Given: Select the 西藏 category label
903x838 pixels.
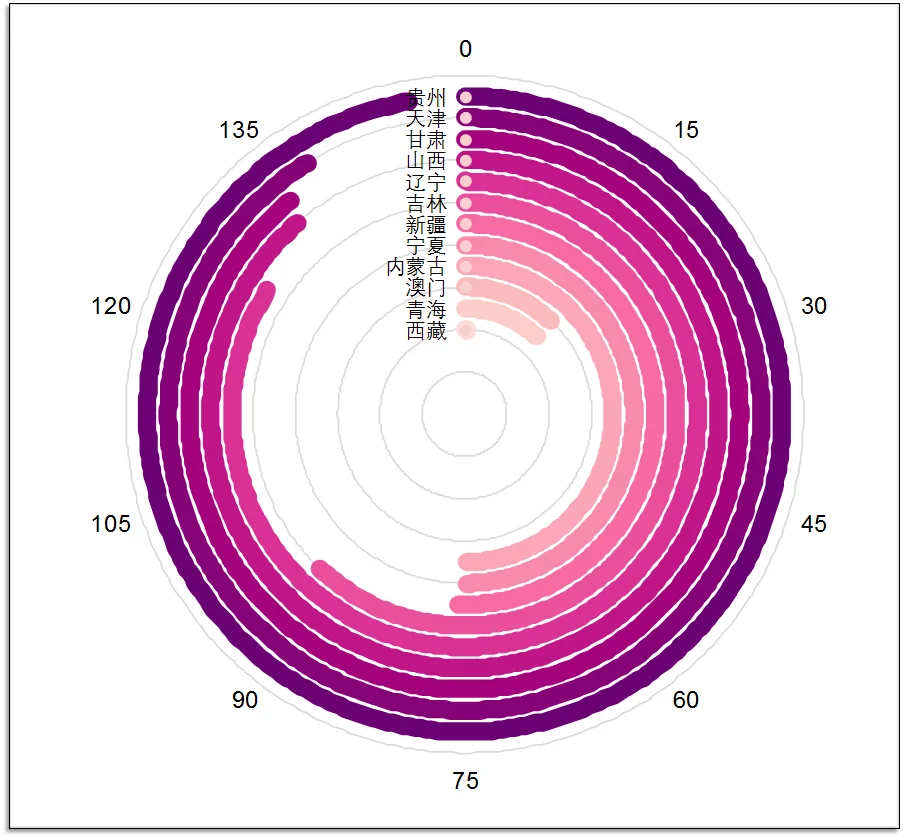Looking at the screenshot, I should tap(427, 331).
